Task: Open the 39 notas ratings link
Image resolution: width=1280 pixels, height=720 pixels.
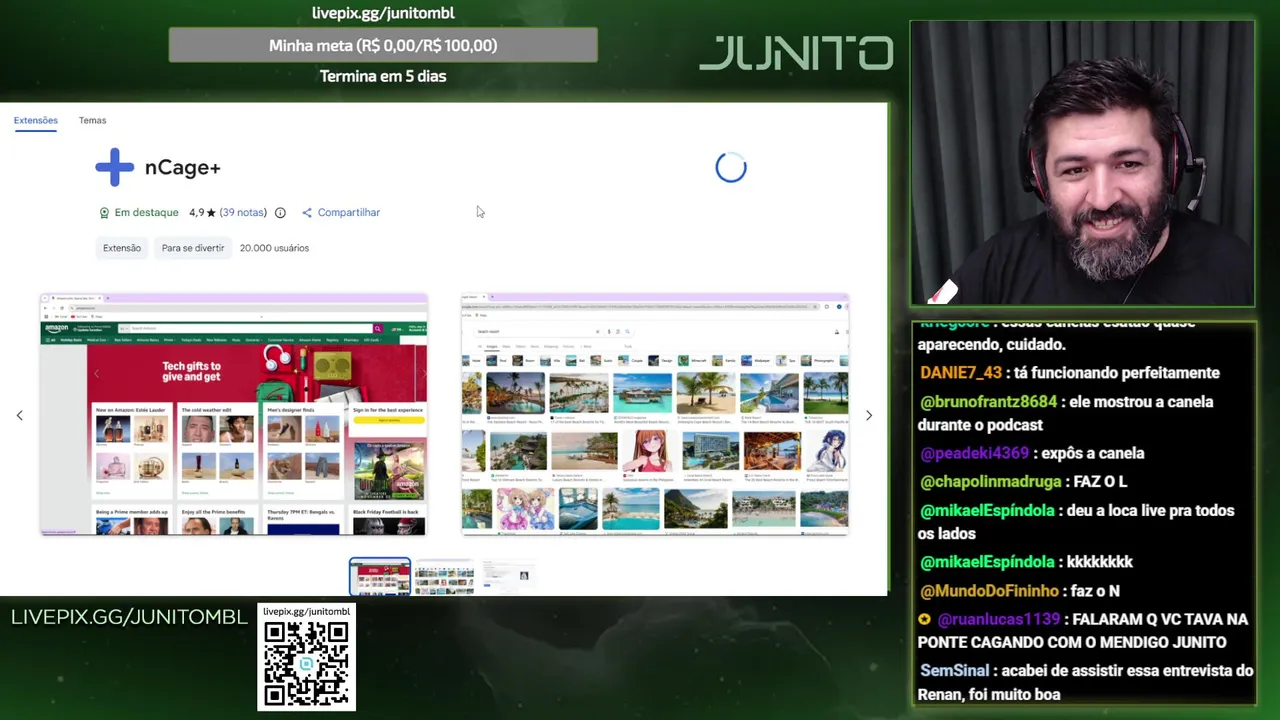Action: click(243, 212)
